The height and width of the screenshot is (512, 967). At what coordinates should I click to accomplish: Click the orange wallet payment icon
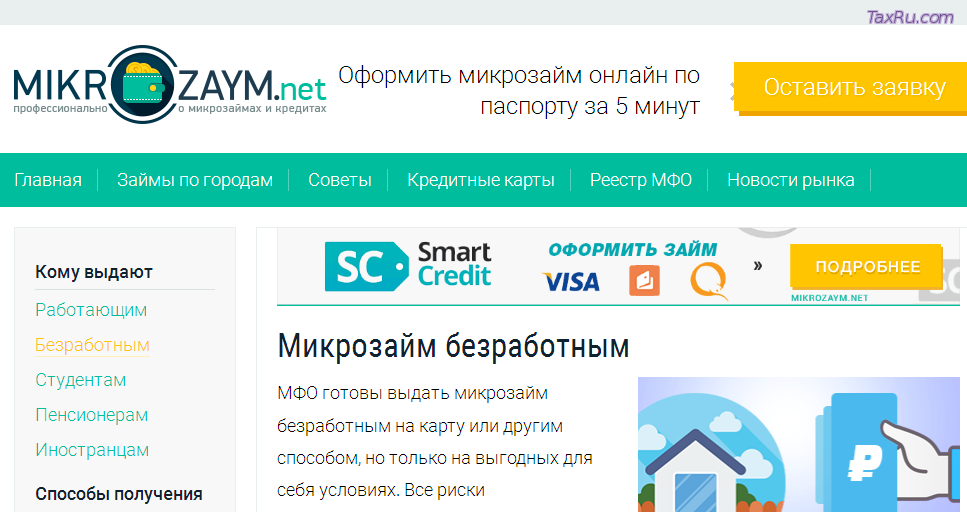click(x=644, y=281)
